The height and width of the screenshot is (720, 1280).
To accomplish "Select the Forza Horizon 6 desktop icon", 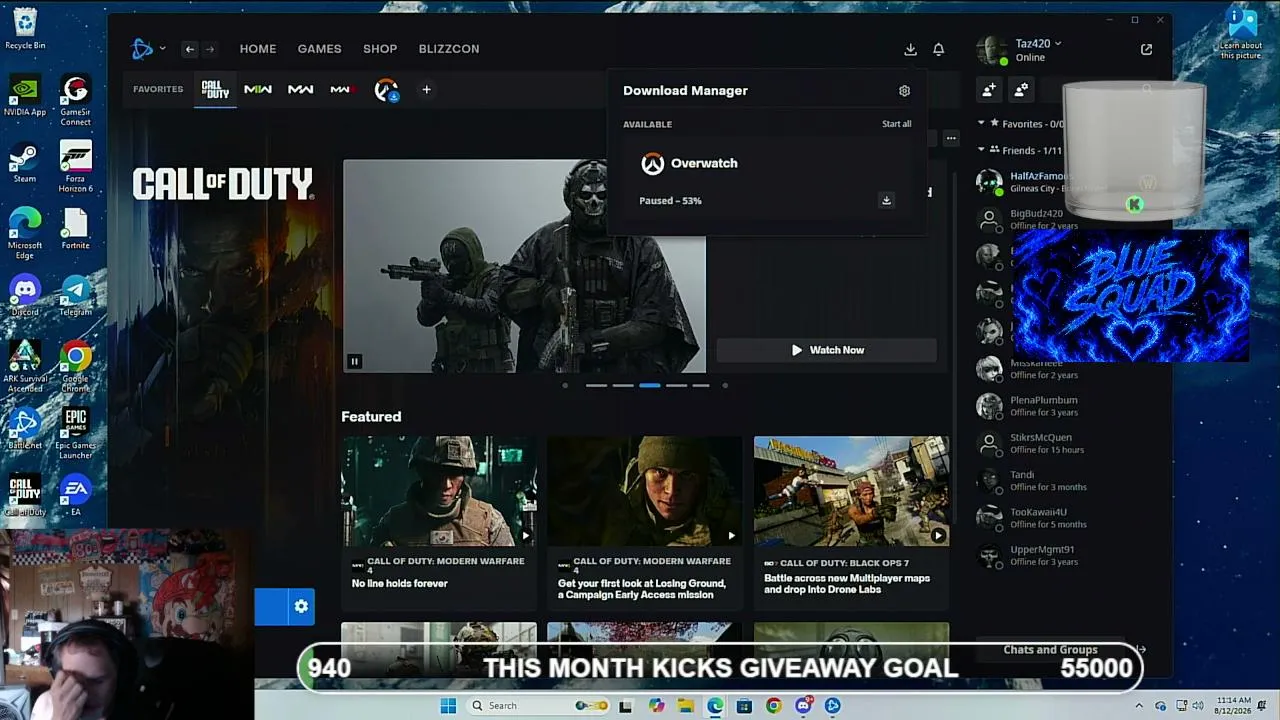I will point(76,167).
